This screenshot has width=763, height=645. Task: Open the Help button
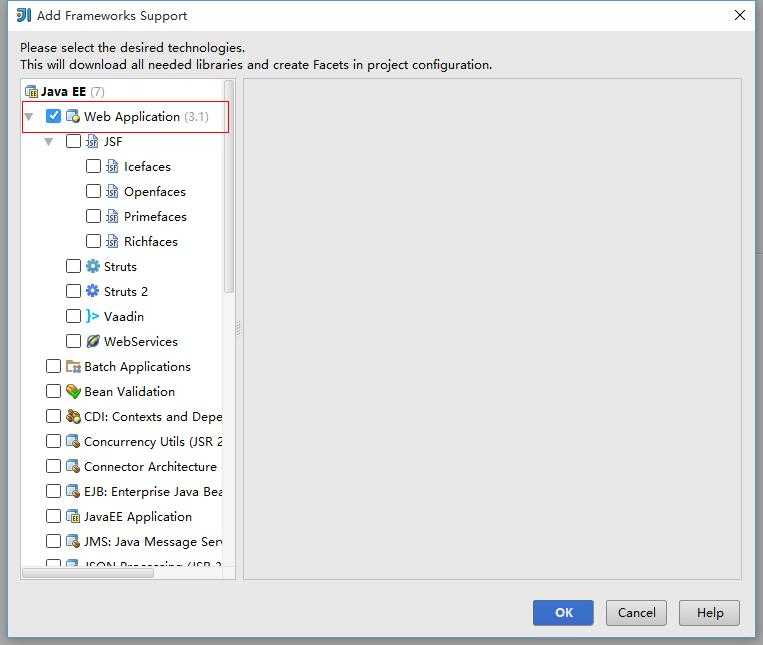pos(709,612)
